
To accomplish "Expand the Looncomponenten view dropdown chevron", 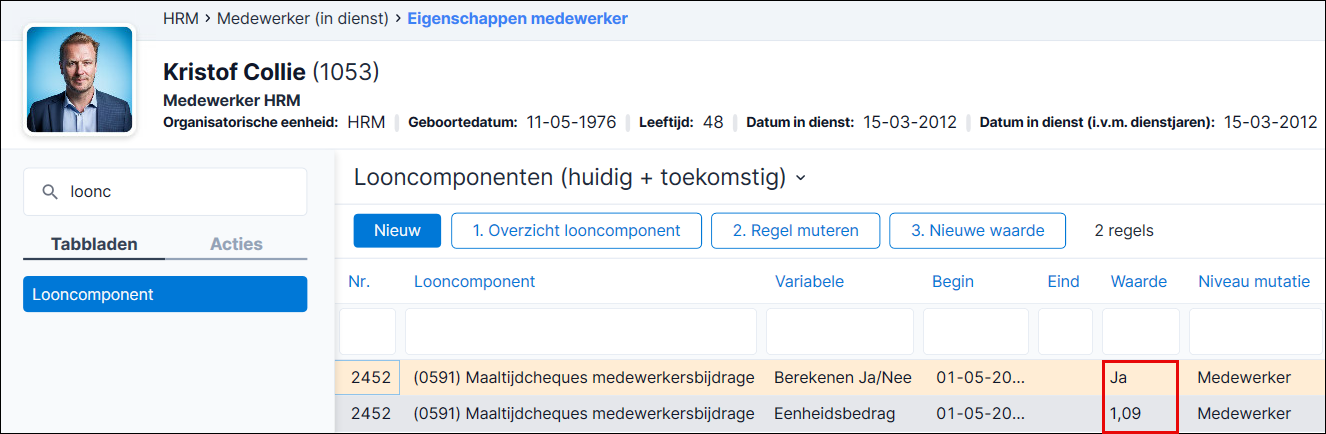I will click(x=800, y=179).
